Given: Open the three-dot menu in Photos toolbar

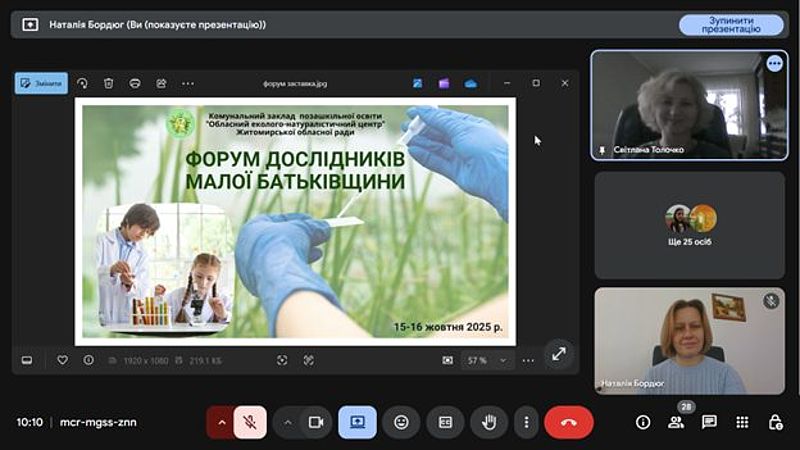Looking at the screenshot, I should point(187,83).
